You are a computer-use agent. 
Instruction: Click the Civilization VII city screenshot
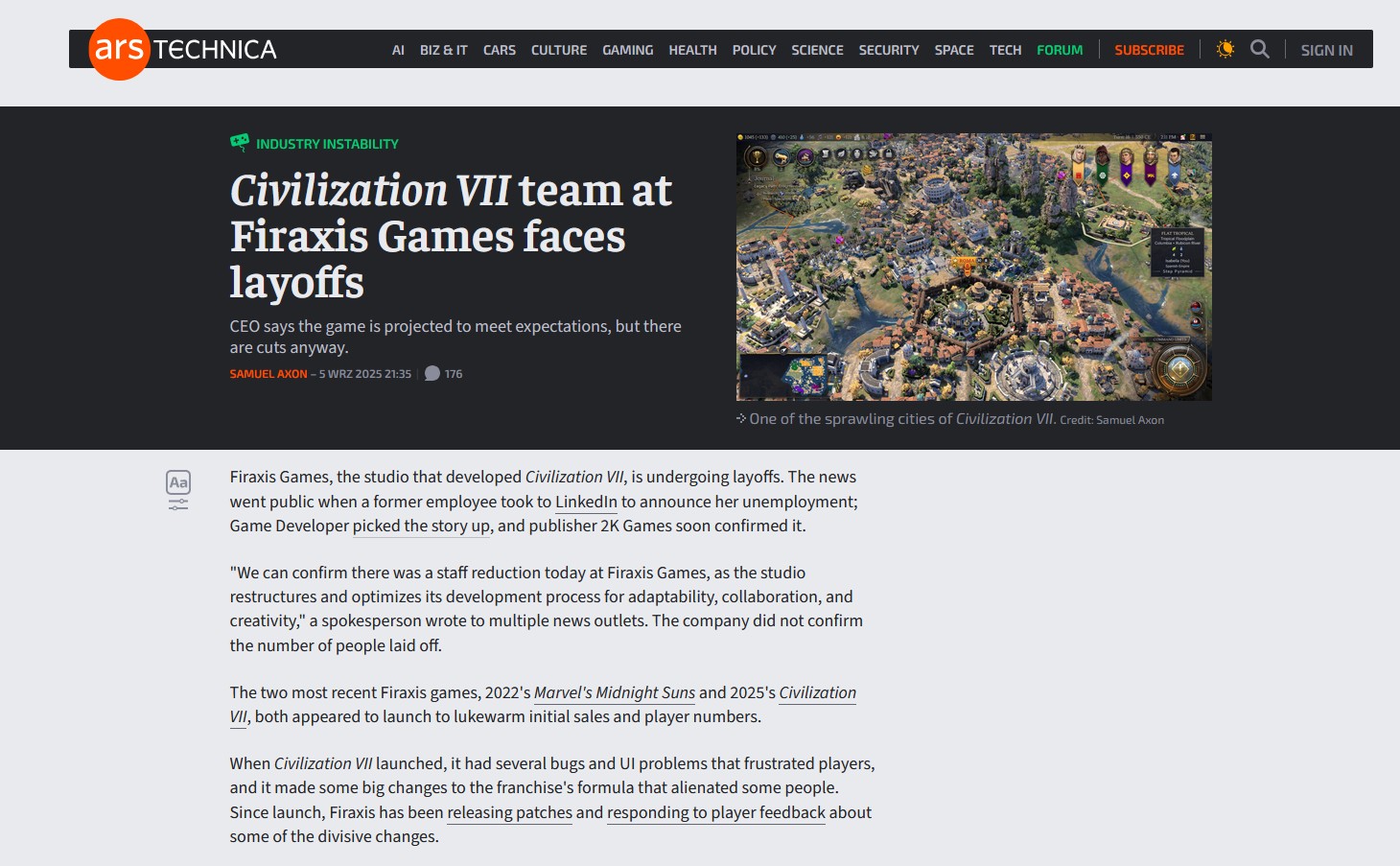point(974,267)
